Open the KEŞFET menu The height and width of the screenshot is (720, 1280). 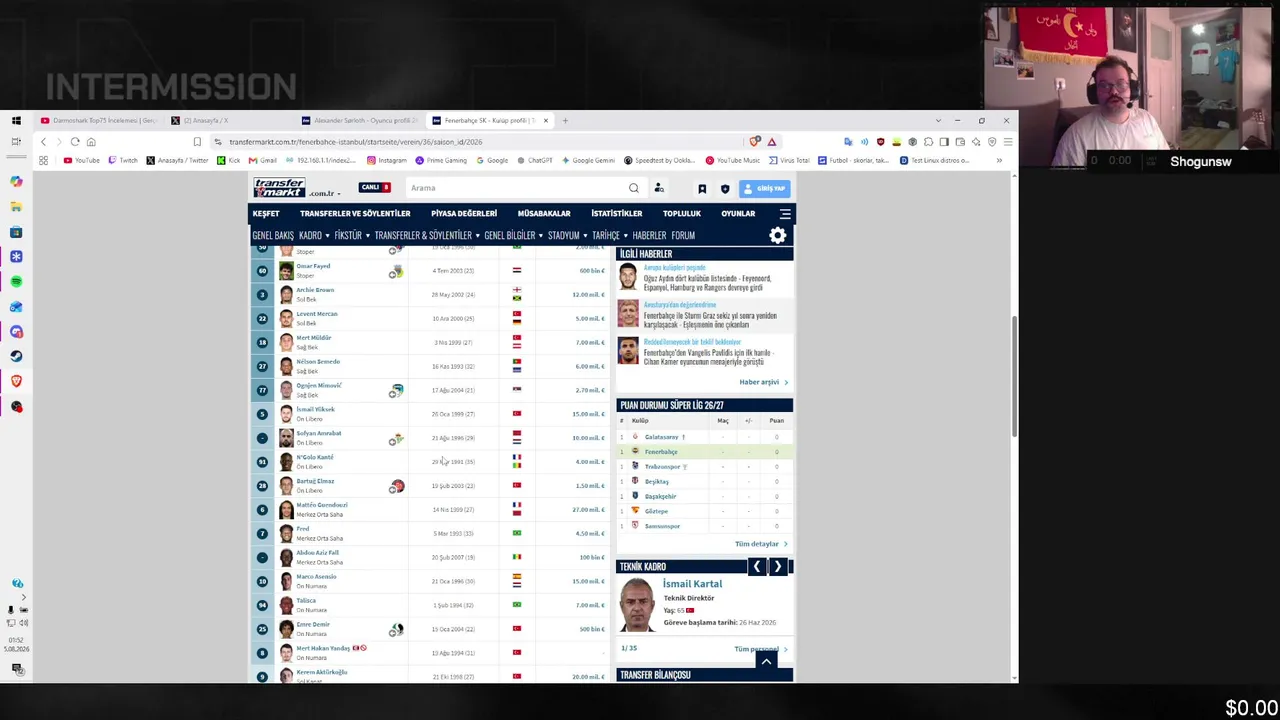[266, 213]
